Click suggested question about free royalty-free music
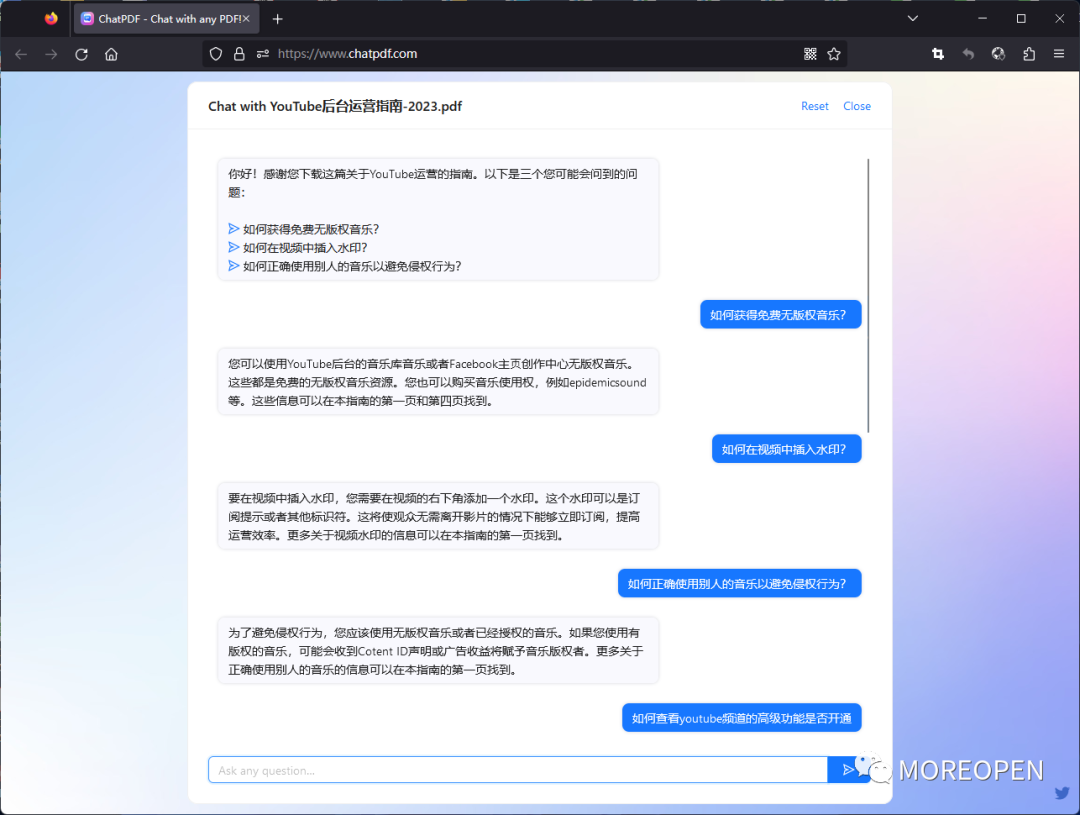The image size is (1080, 815). click(311, 229)
